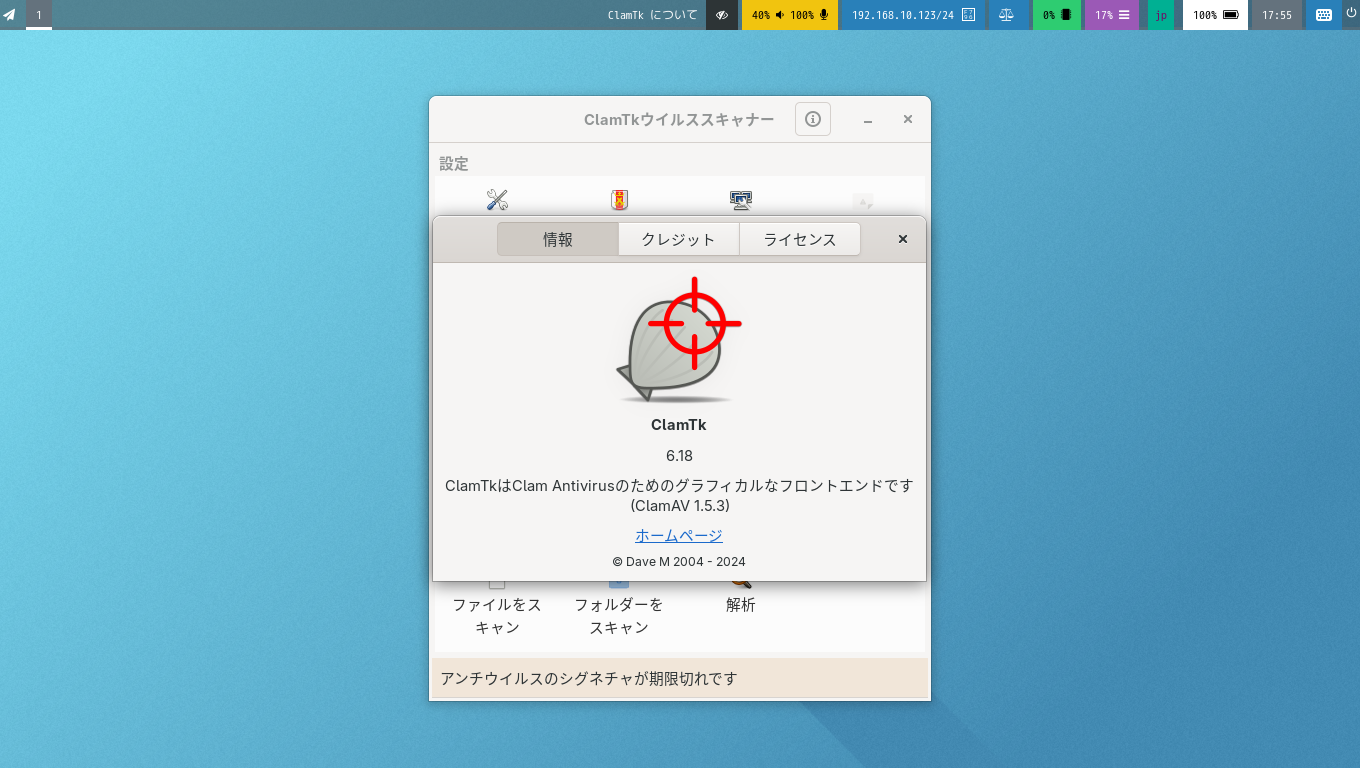1360x768 pixels.
Task: Switch to the クレジット tab
Action: (x=679, y=239)
